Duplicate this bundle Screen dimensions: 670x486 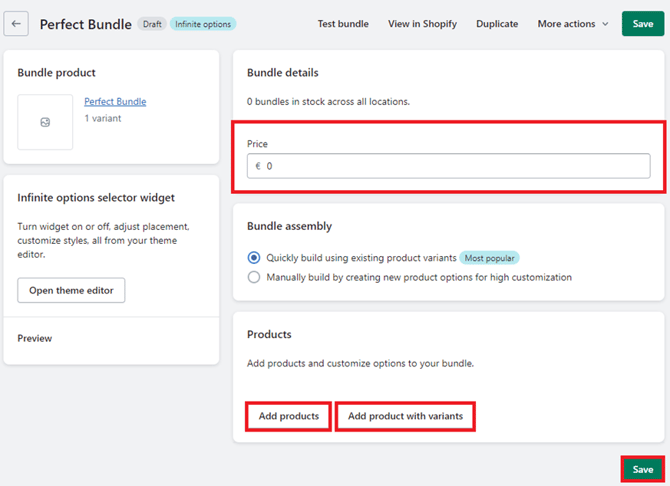click(497, 24)
